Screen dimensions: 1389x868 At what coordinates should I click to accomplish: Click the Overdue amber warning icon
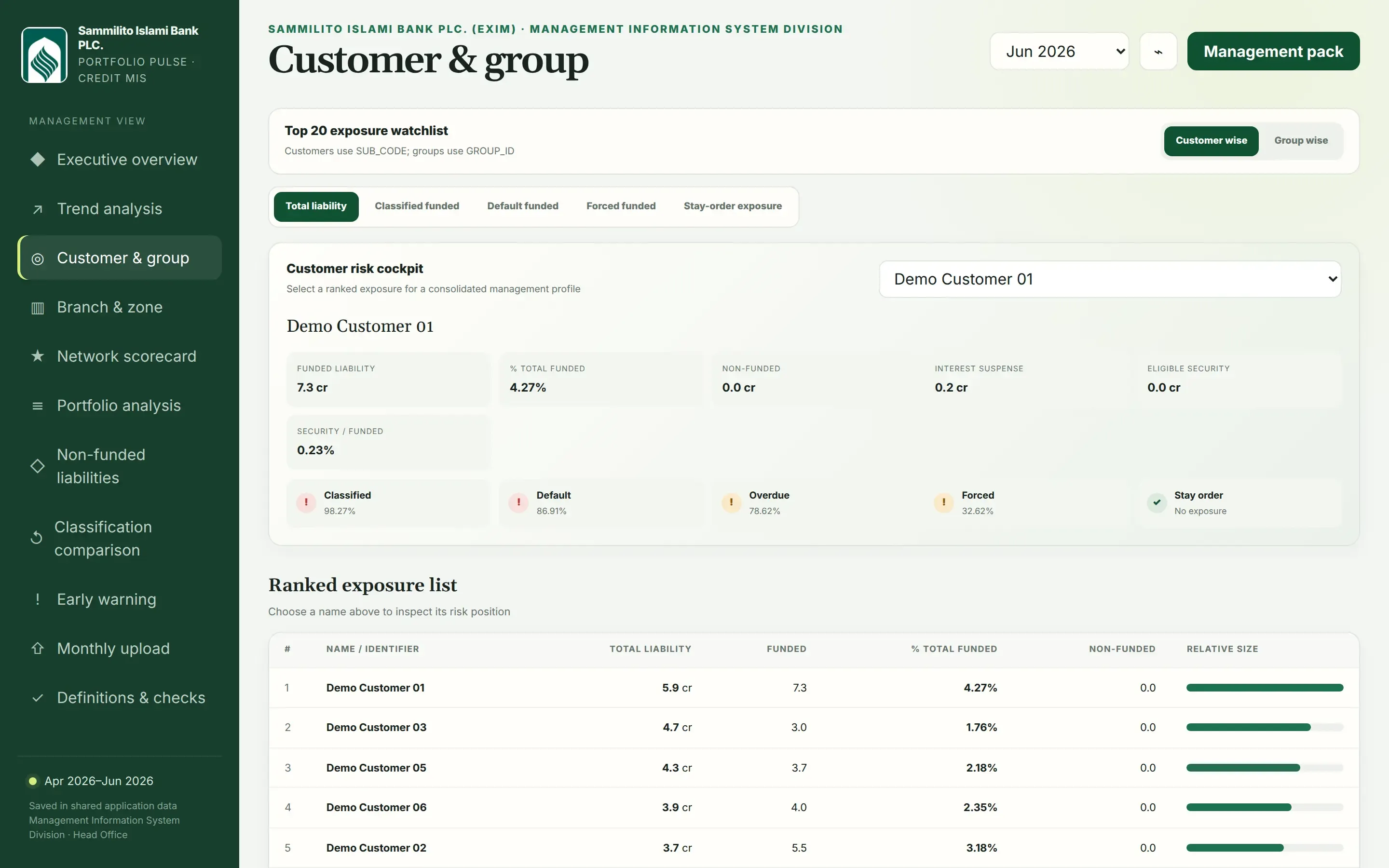pos(731,503)
